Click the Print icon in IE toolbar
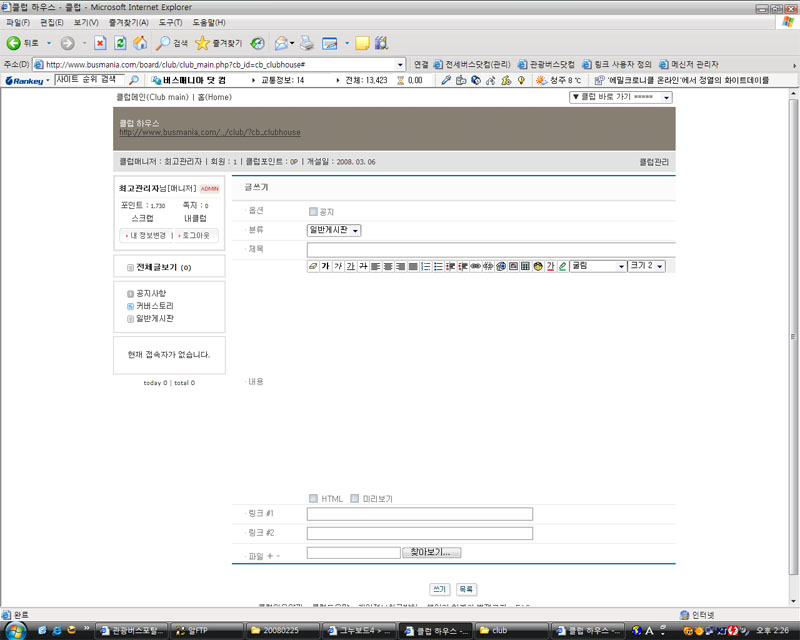800x640 pixels. coord(308,43)
